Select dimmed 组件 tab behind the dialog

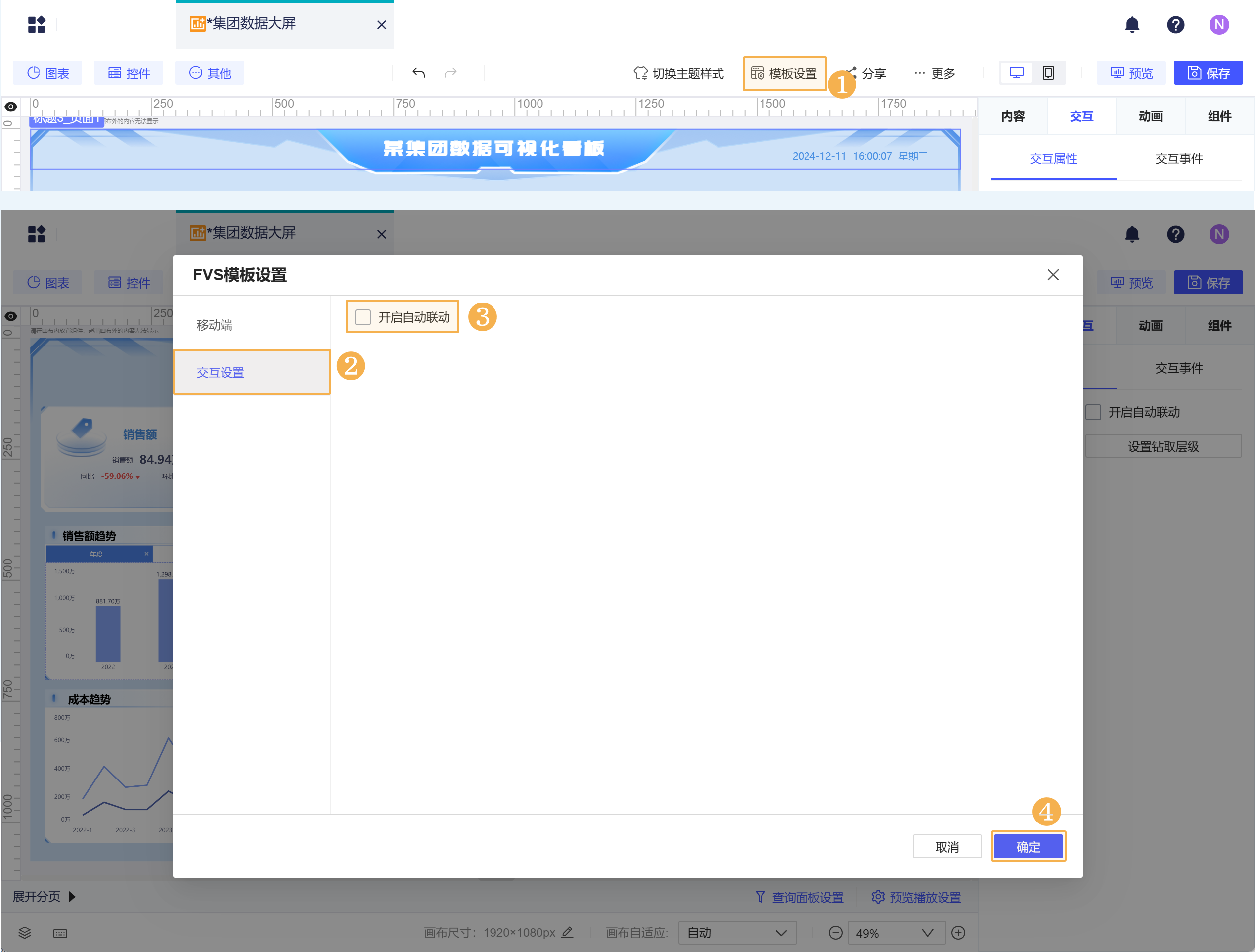1219,326
